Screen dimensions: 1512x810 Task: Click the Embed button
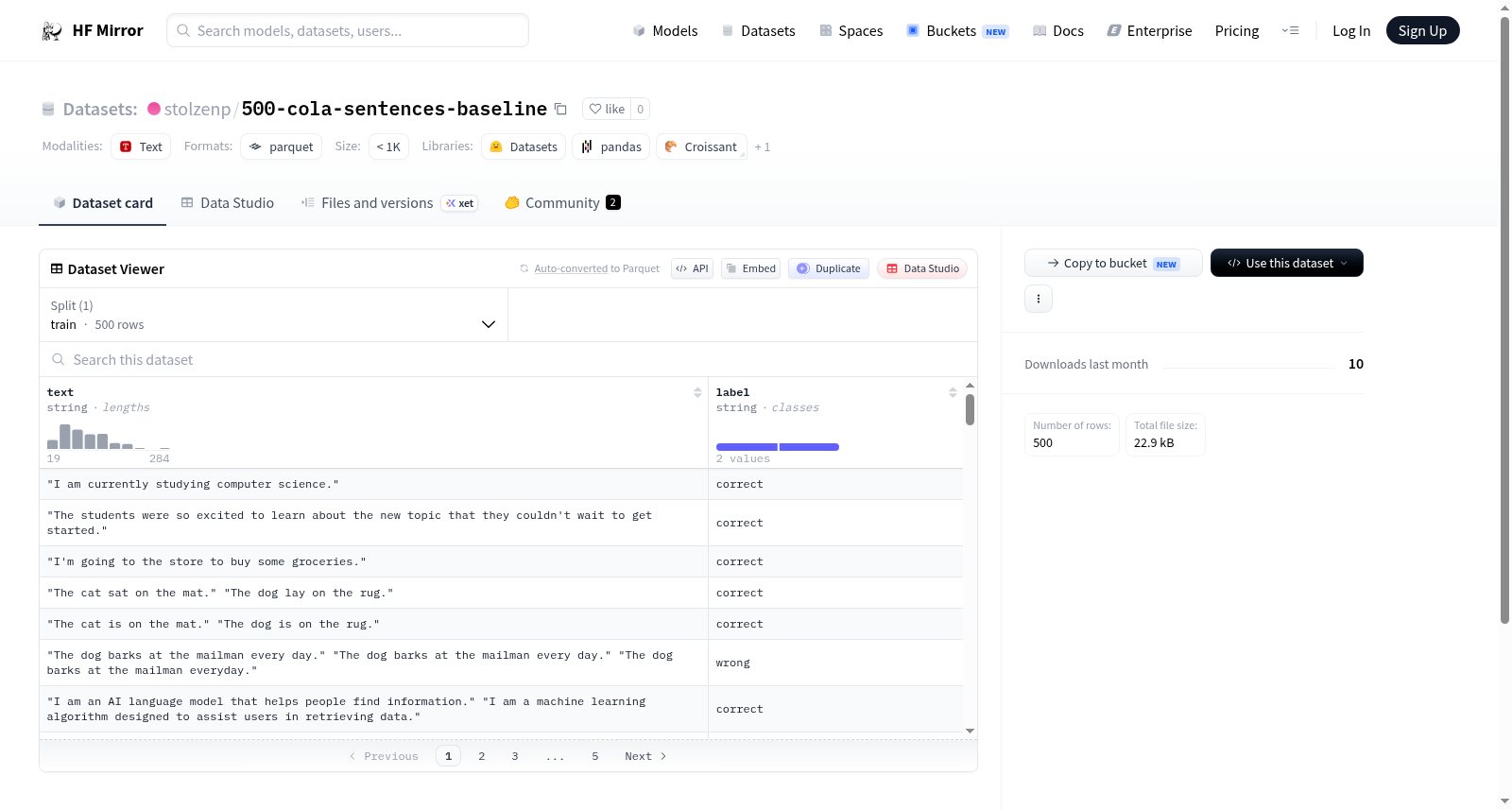click(x=750, y=269)
